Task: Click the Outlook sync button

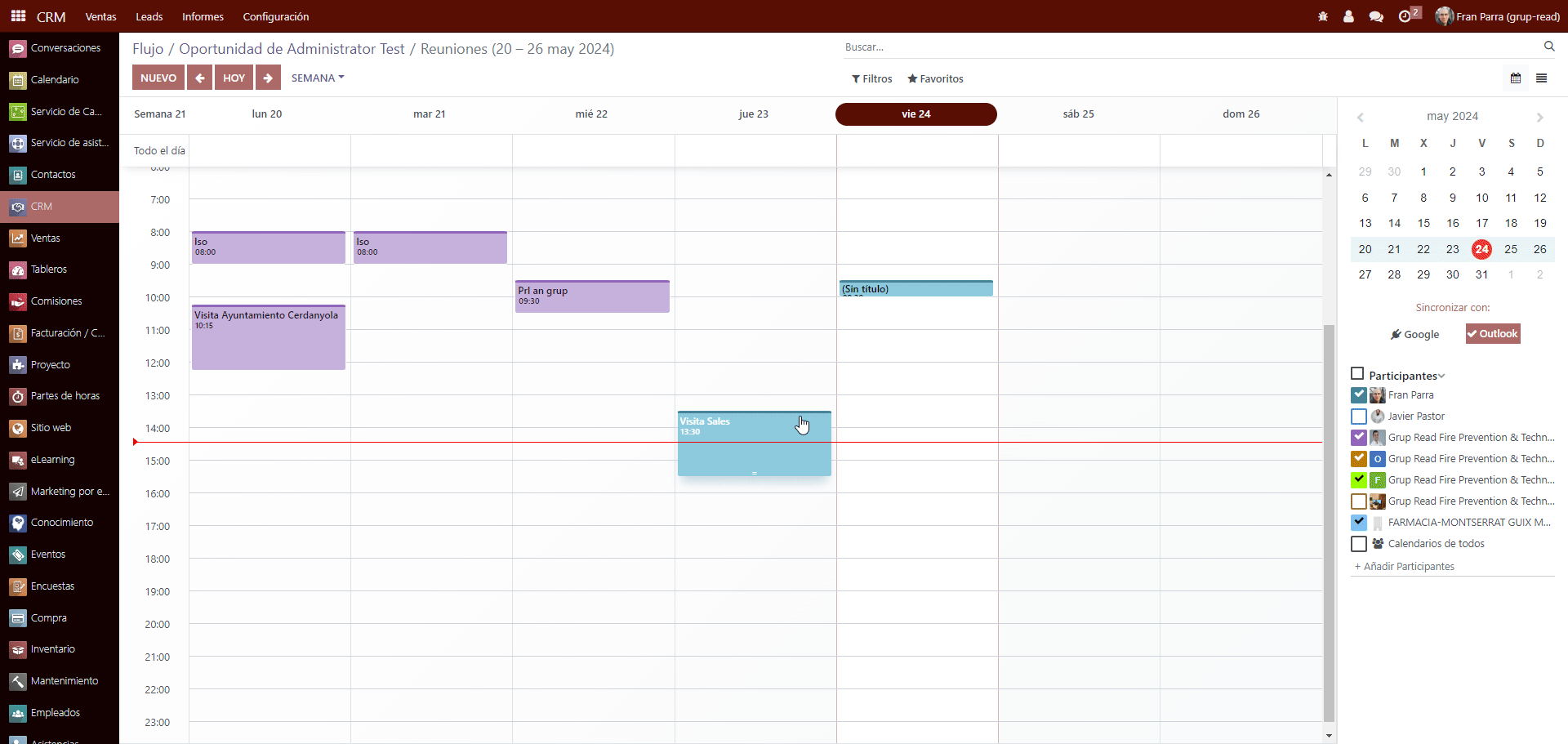Action: click(x=1493, y=334)
